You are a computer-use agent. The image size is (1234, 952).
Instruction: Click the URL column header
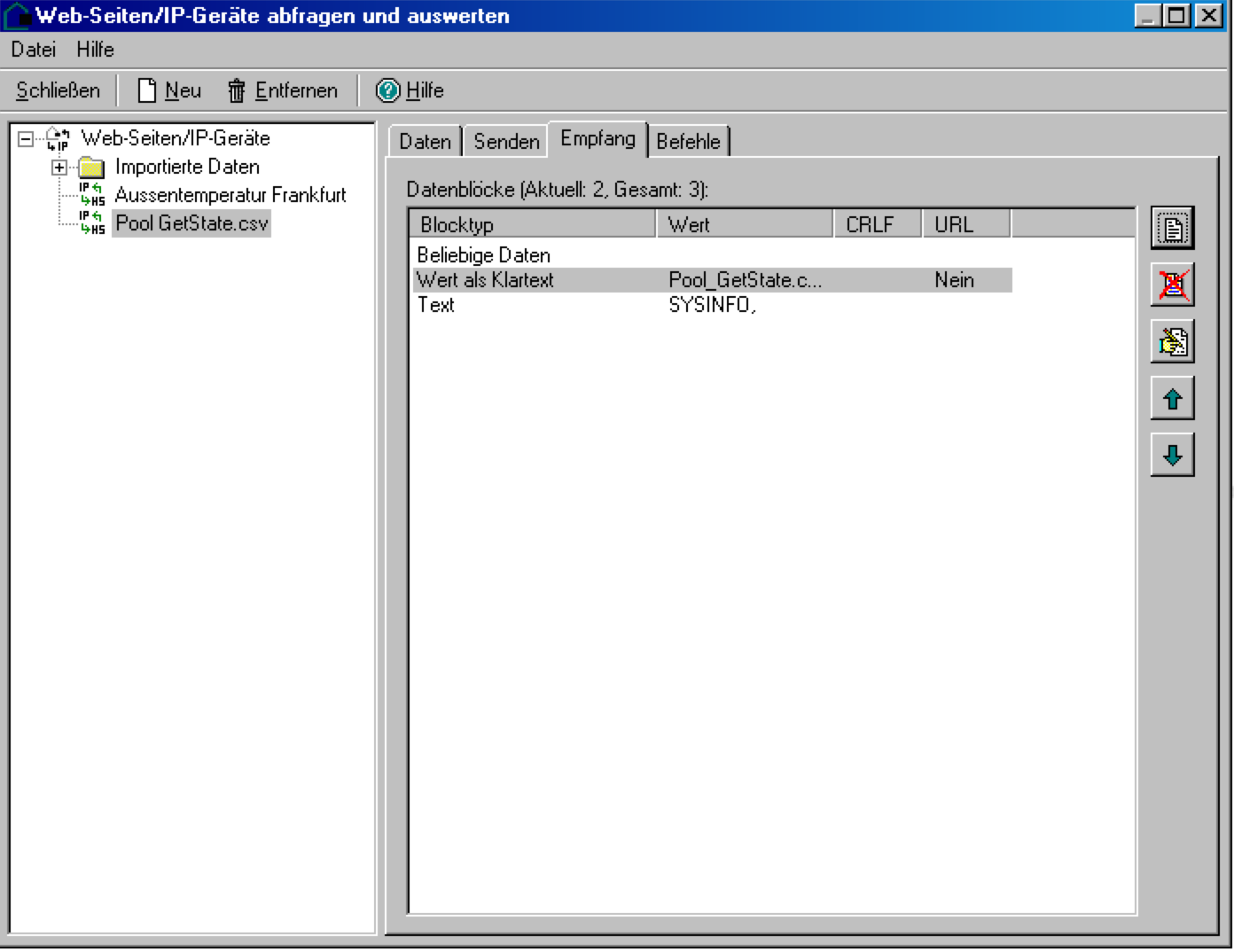[966, 224]
